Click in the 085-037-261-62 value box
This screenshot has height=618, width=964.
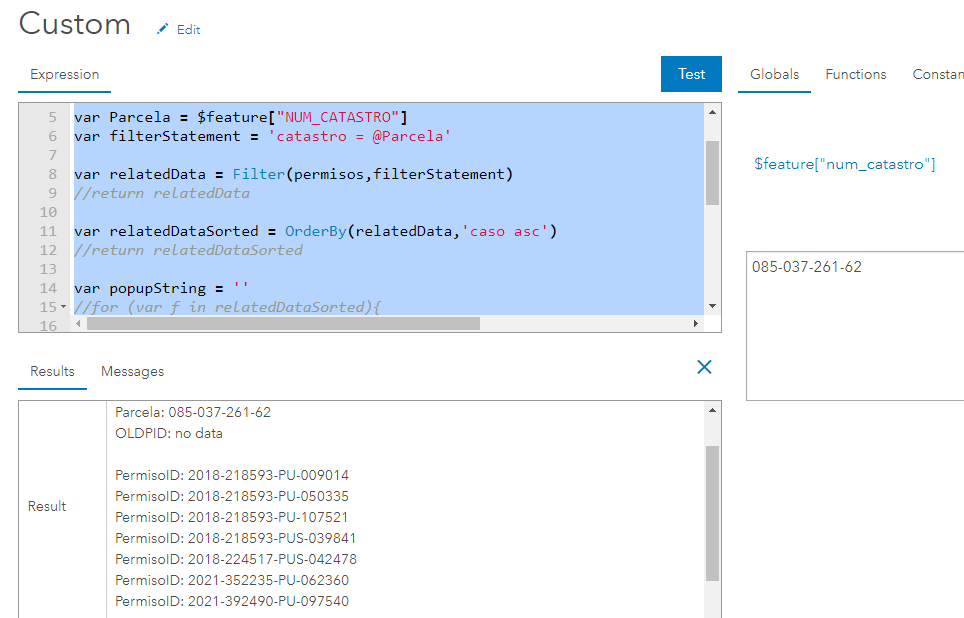tap(855, 325)
